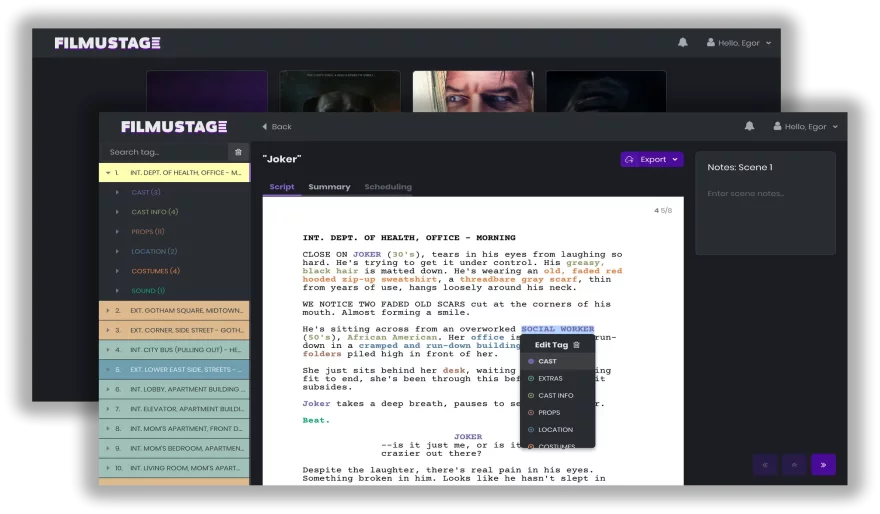The height and width of the screenshot is (514, 880).
Task: Select scene 3 EXT. CORNER, SIDE STREET
Action: click(x=175, y=330)
